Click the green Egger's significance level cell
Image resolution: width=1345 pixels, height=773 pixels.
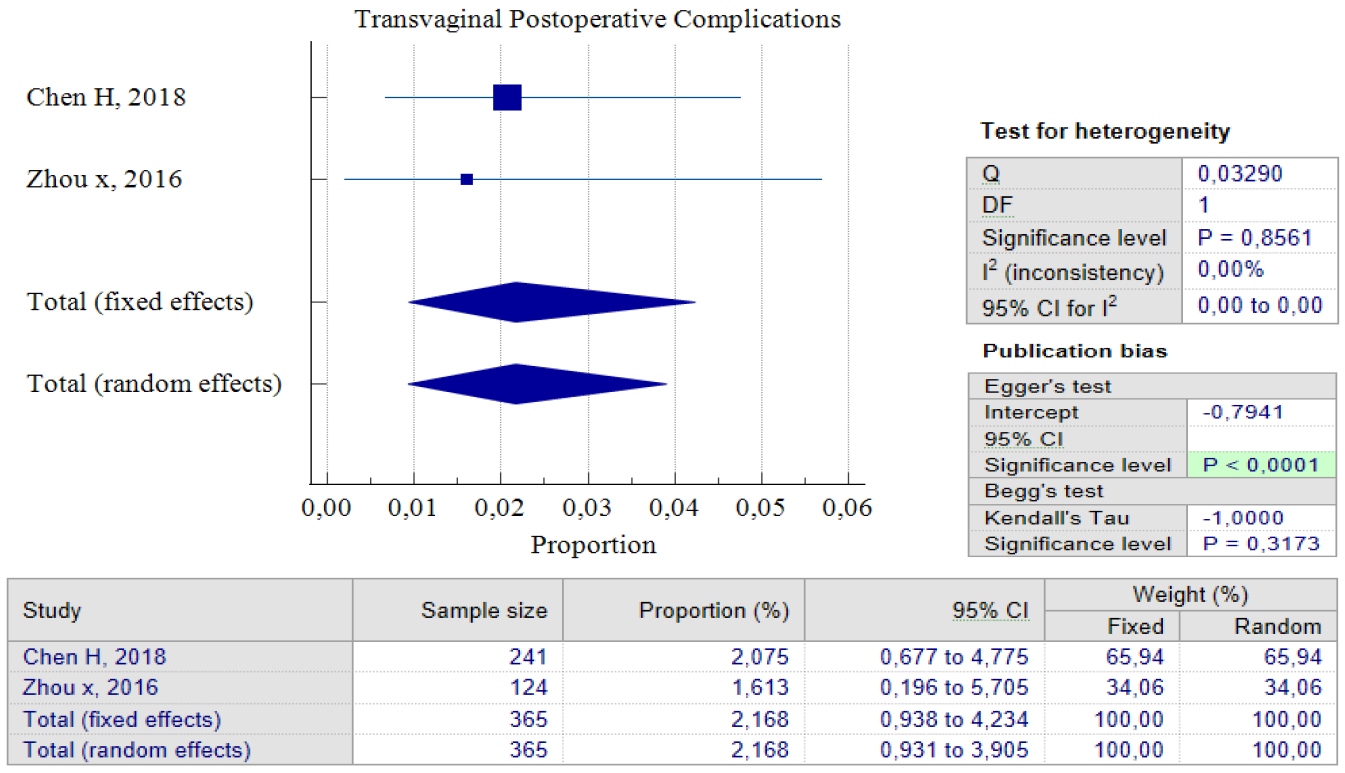[1260, 465]
